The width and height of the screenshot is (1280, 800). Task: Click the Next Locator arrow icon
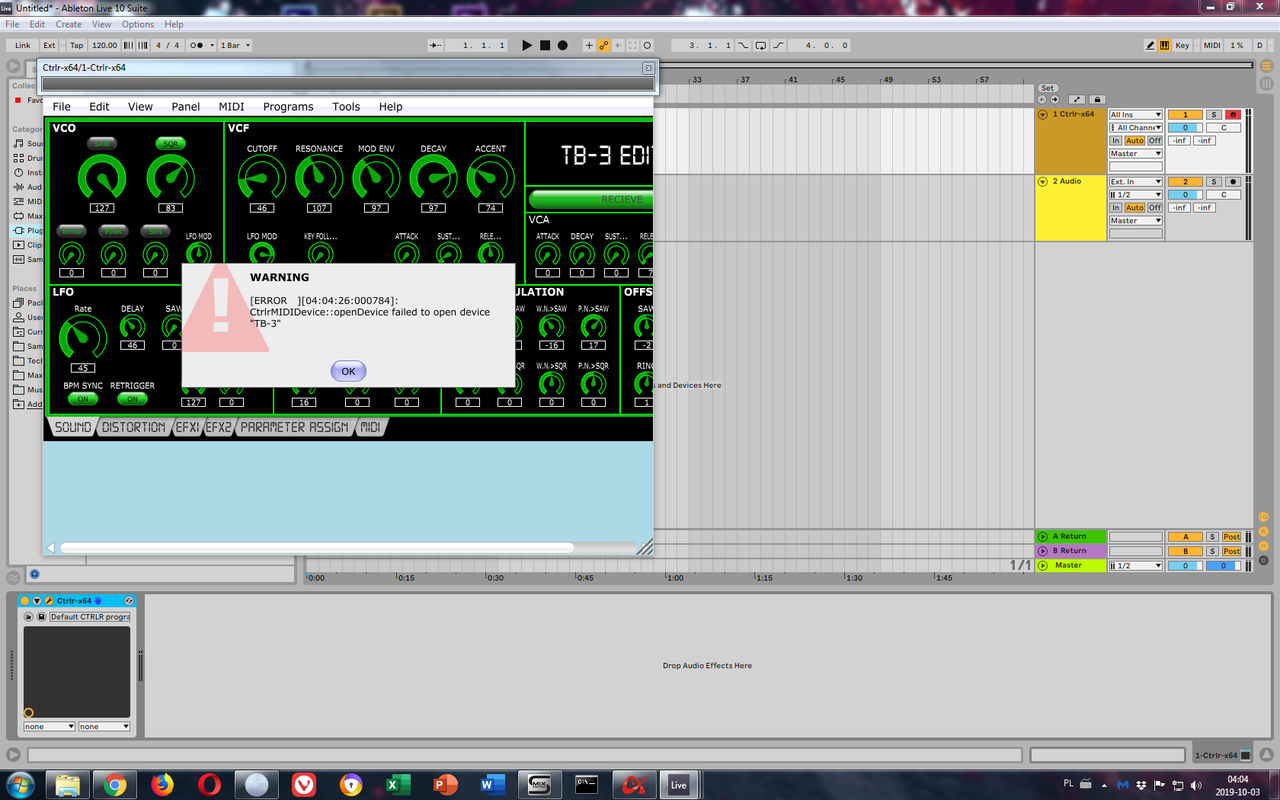1054,100
